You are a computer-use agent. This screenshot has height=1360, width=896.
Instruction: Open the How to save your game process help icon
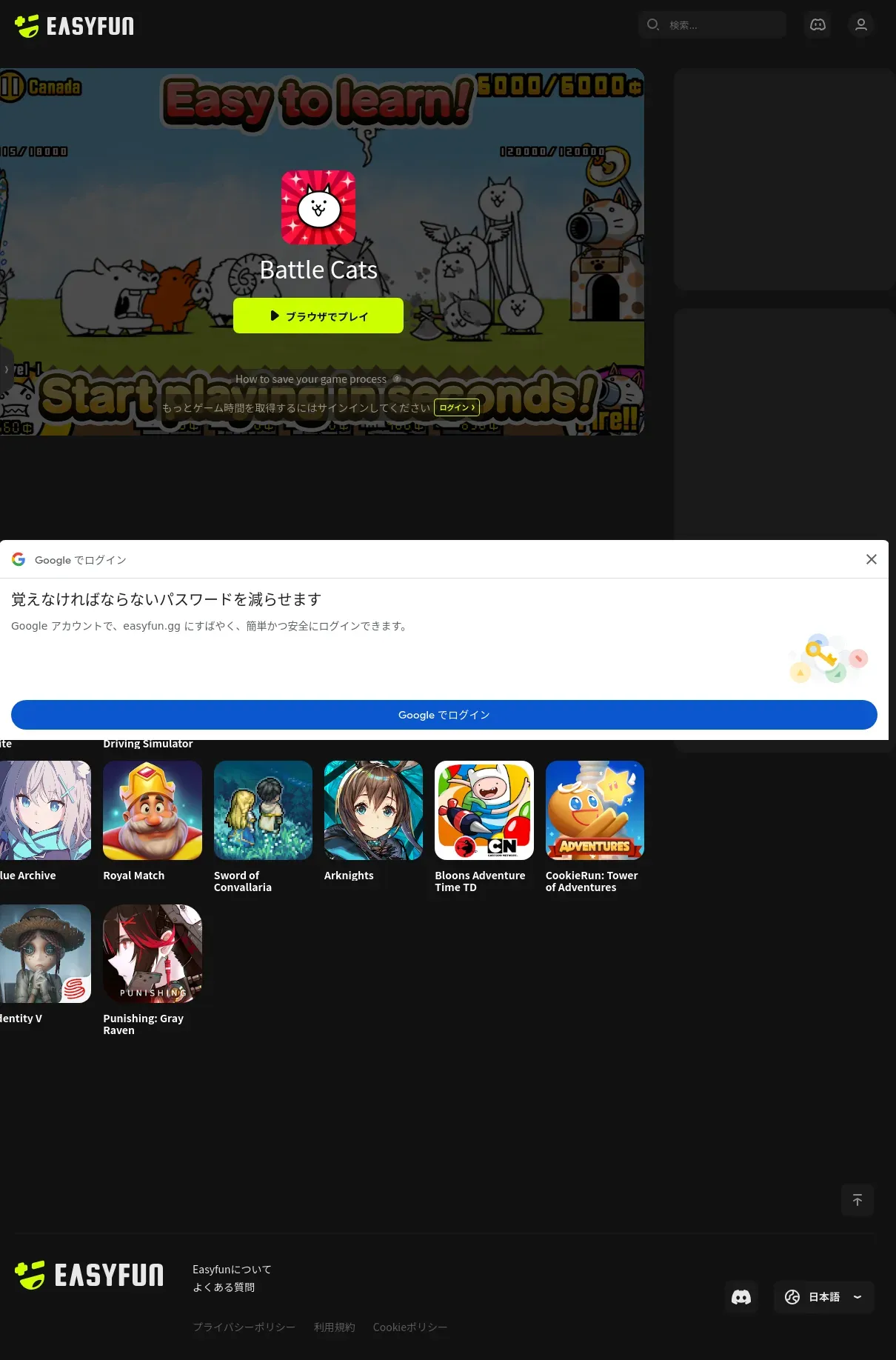[397, 379]
